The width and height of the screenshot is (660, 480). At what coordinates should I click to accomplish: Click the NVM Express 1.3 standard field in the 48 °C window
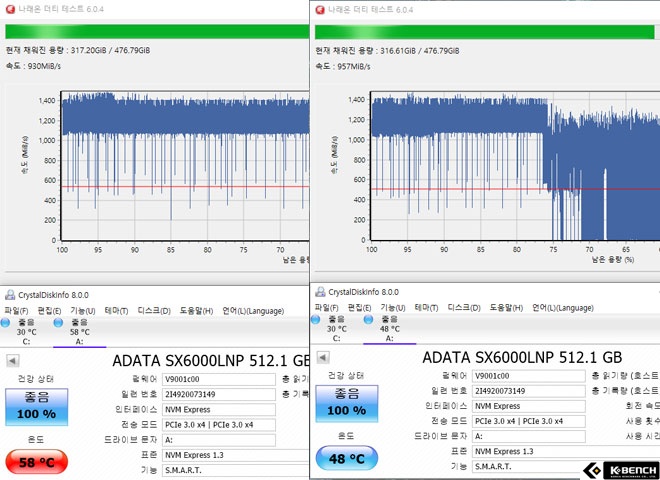[566, 451]
